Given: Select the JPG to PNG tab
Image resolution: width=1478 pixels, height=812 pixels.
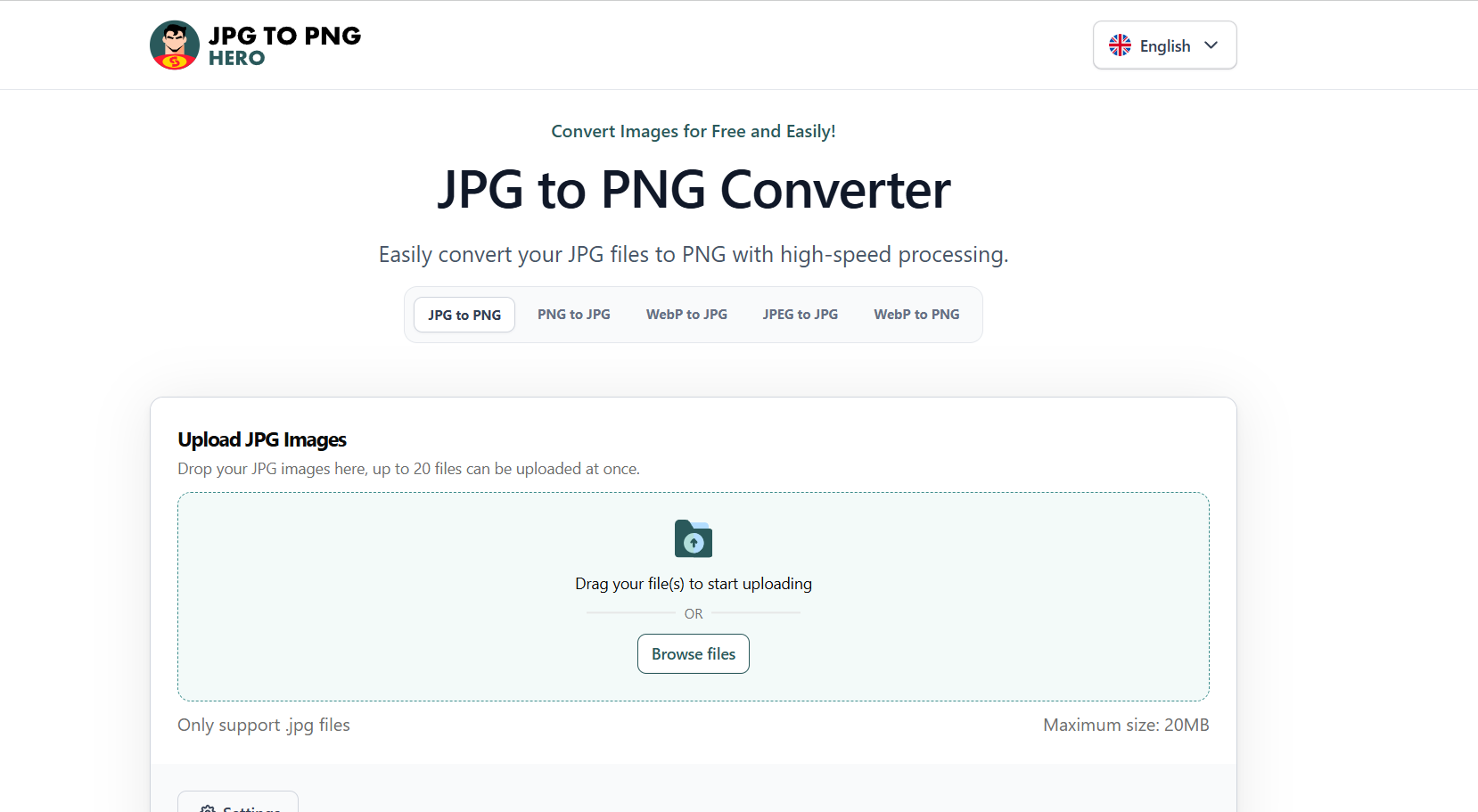Looking at the screenshot, I should (x=464, y=315).
